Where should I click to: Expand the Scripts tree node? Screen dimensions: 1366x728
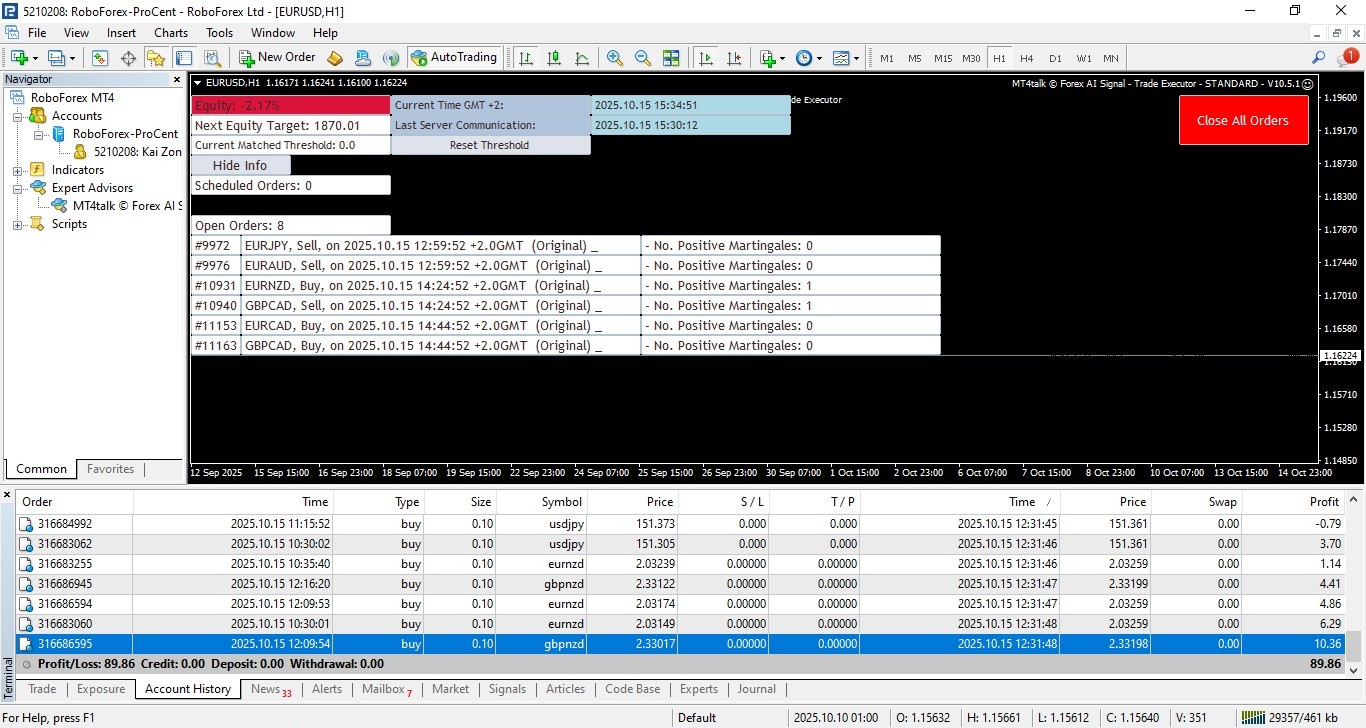18,224
